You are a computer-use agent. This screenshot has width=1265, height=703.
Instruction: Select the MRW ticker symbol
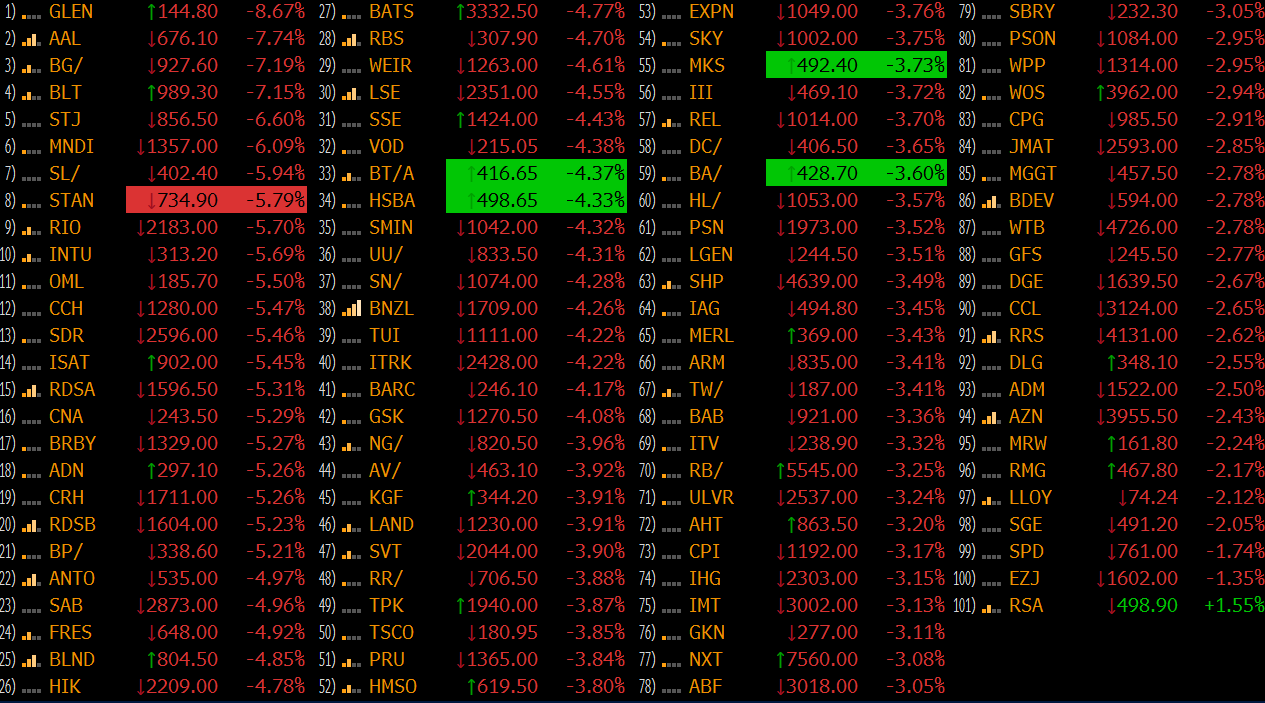(x=1028, y=443)
